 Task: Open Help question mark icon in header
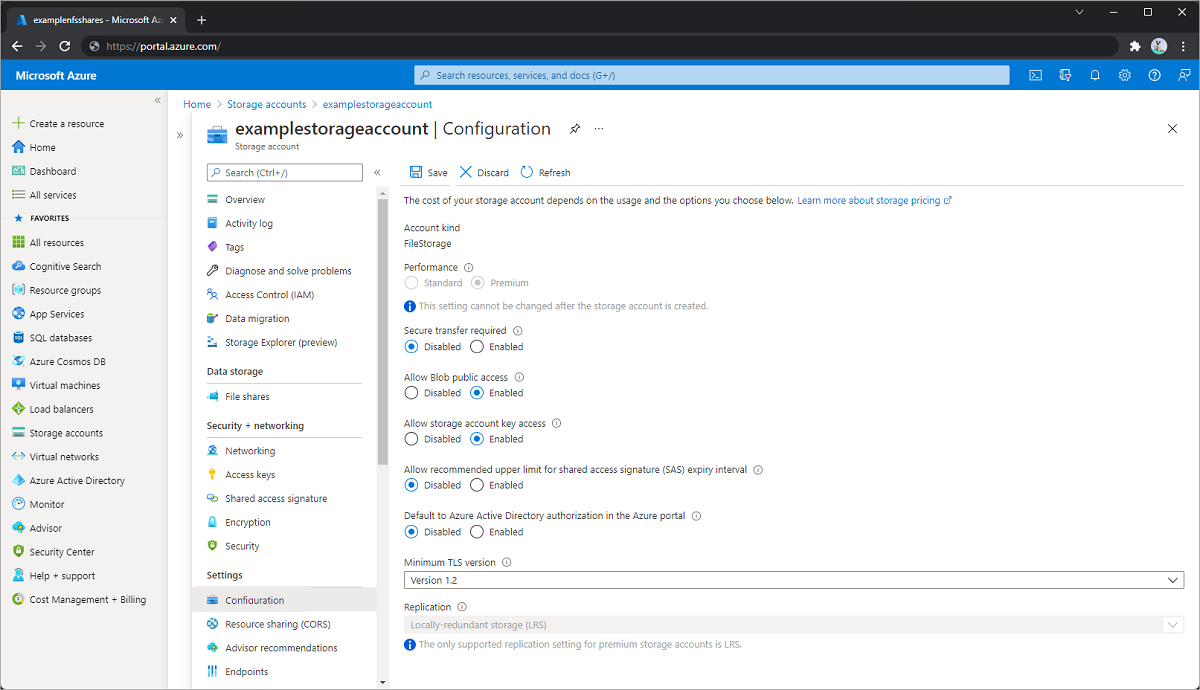click(1155, 75)
